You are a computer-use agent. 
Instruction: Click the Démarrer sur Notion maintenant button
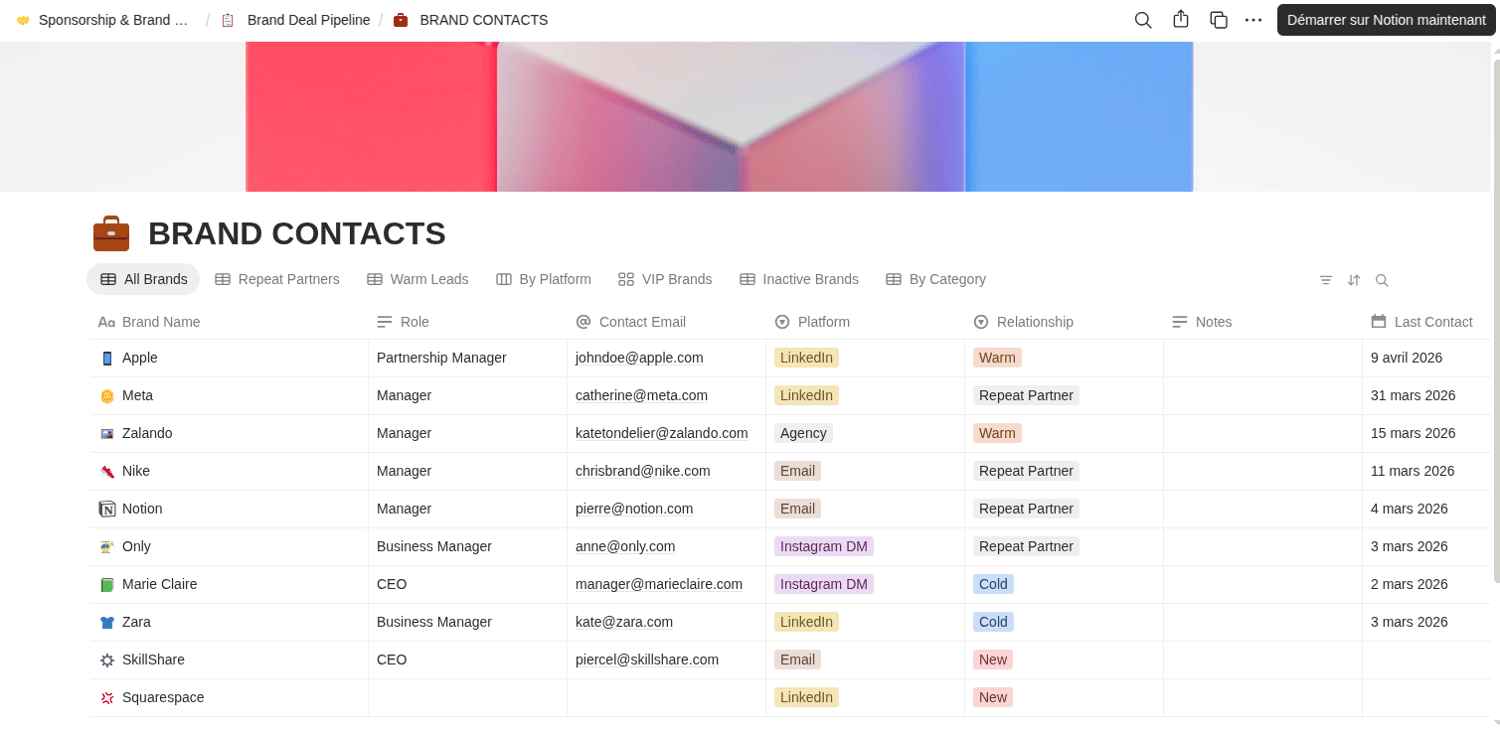point(1386,20)
